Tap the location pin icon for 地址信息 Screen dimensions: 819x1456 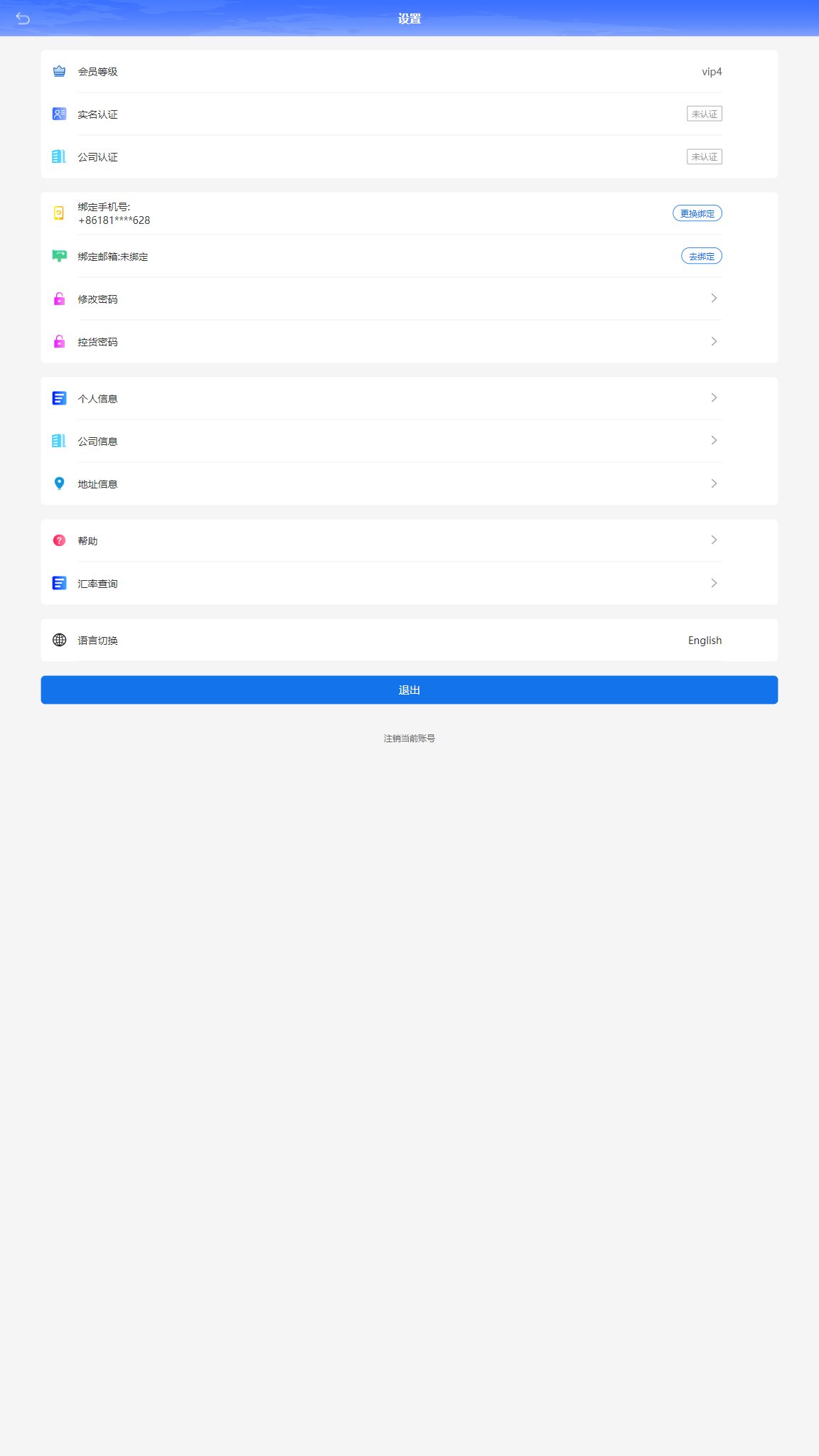tap(60, 483)
